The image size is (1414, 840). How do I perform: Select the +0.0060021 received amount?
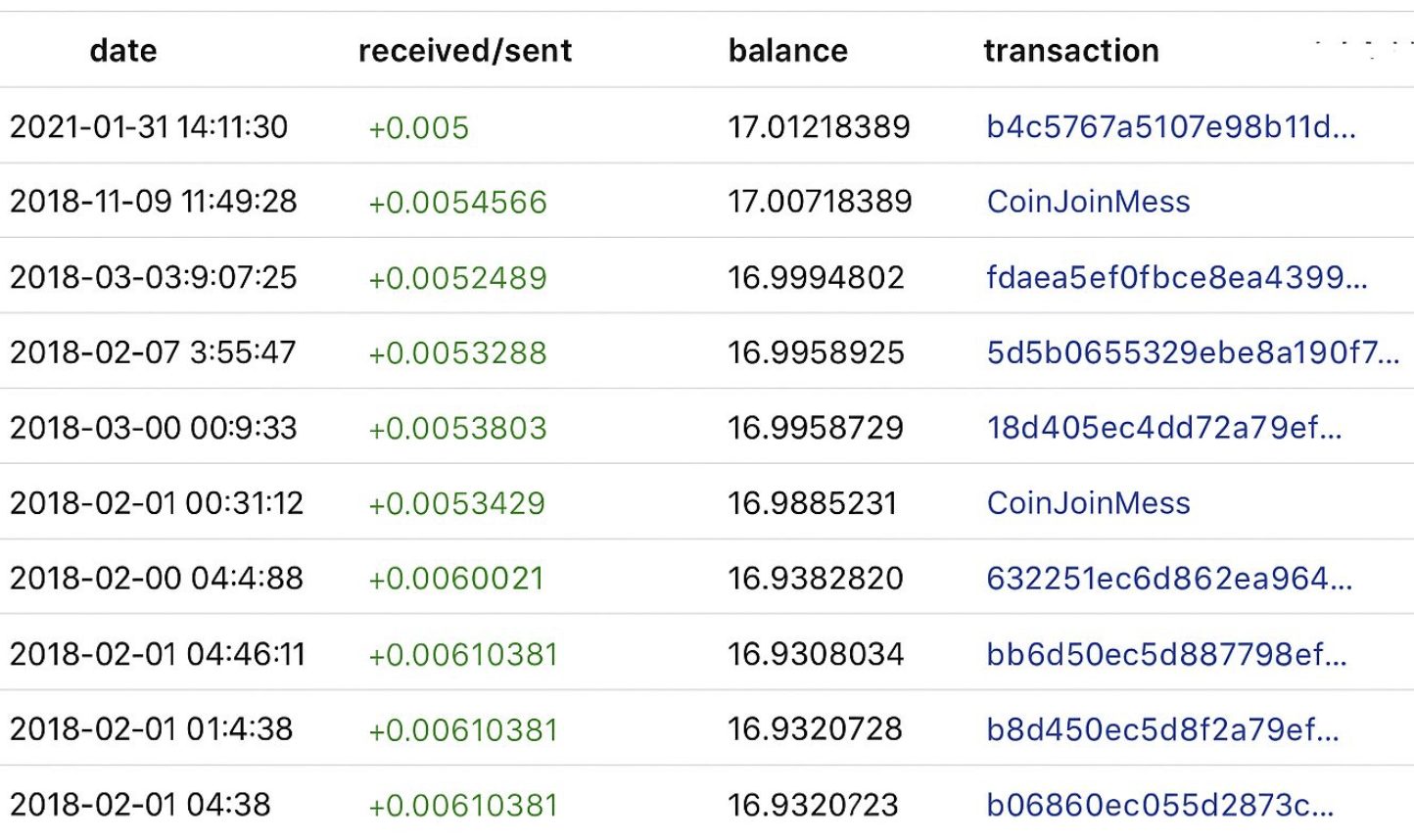[455, 579]
